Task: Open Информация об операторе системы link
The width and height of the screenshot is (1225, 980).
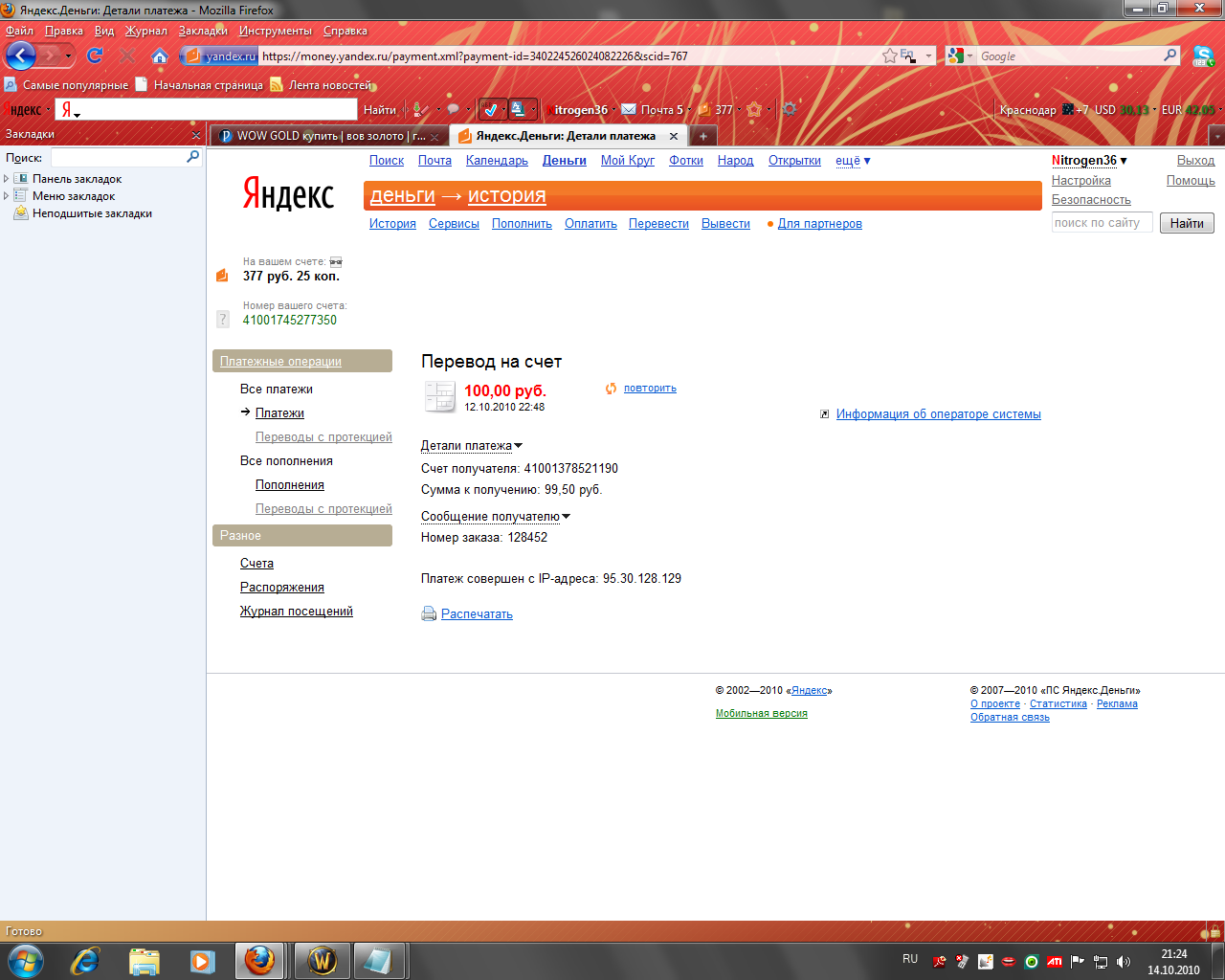Action: (938, 413)
